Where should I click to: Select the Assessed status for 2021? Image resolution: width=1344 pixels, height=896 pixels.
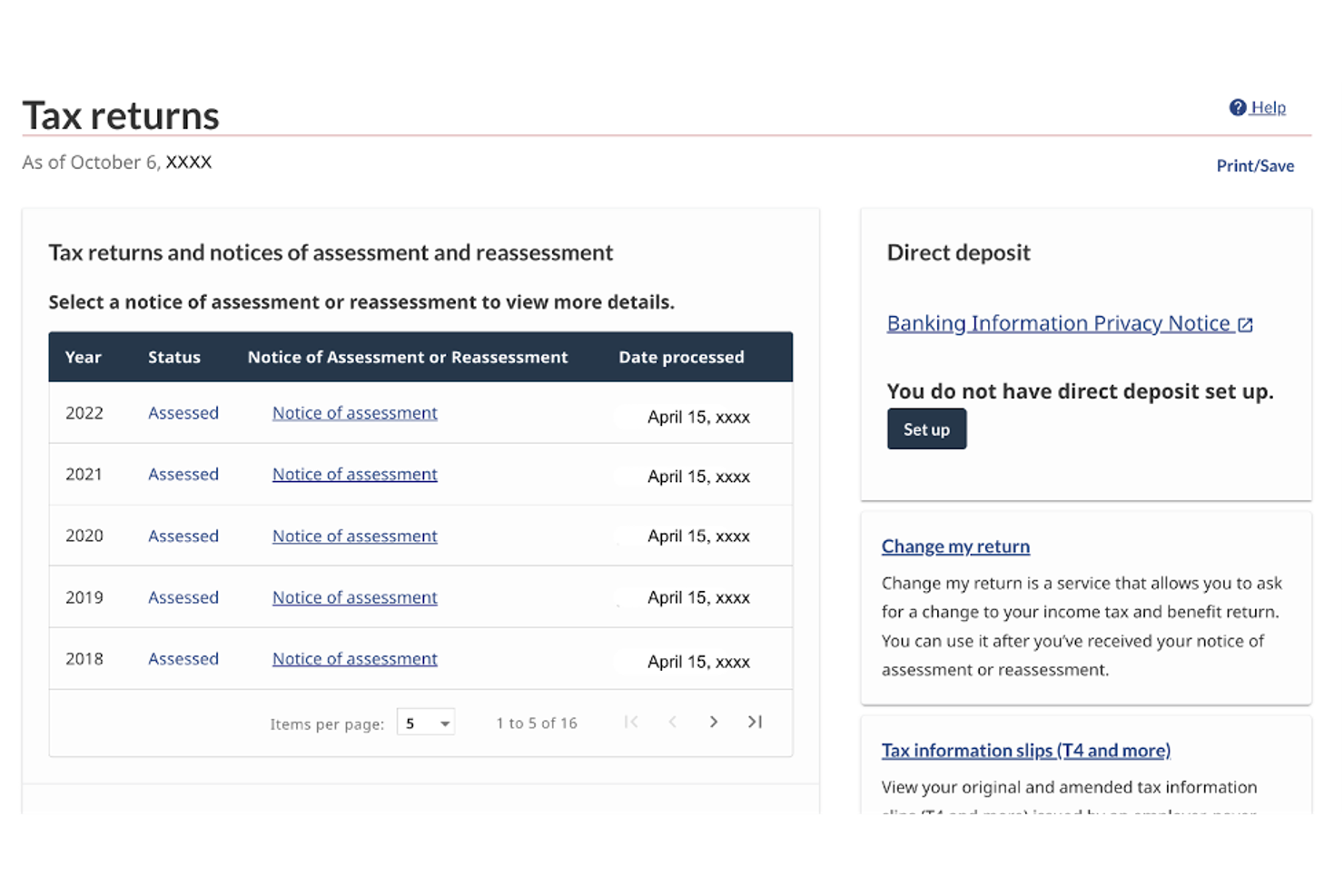click(x=183, y=475)
